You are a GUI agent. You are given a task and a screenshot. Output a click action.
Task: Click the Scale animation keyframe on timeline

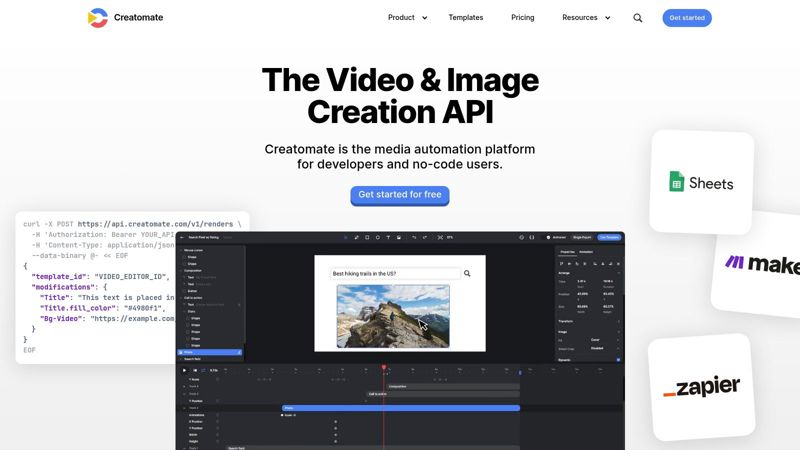coord(282,415)
